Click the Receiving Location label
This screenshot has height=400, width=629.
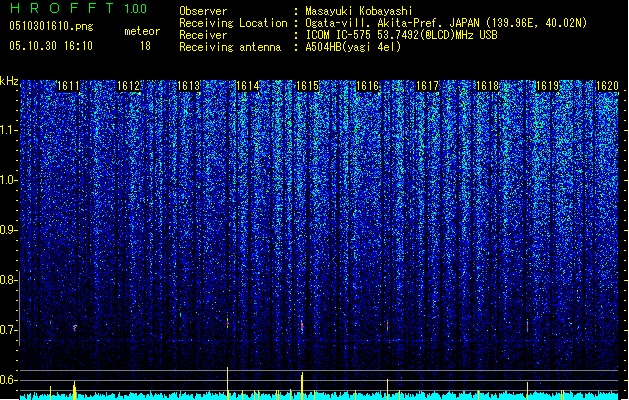233,23
